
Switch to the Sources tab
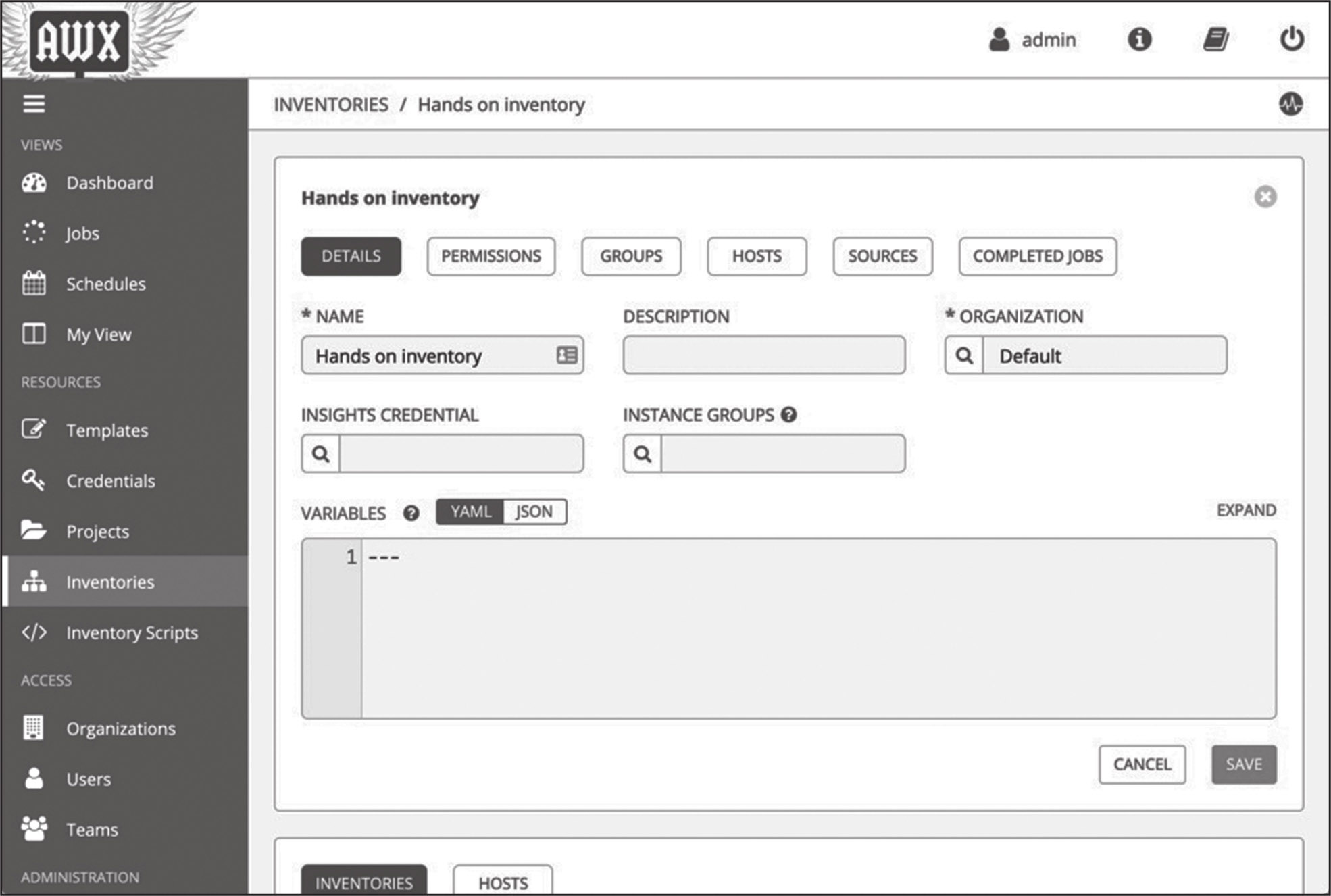pyautogui.click(x=882, y=256)
